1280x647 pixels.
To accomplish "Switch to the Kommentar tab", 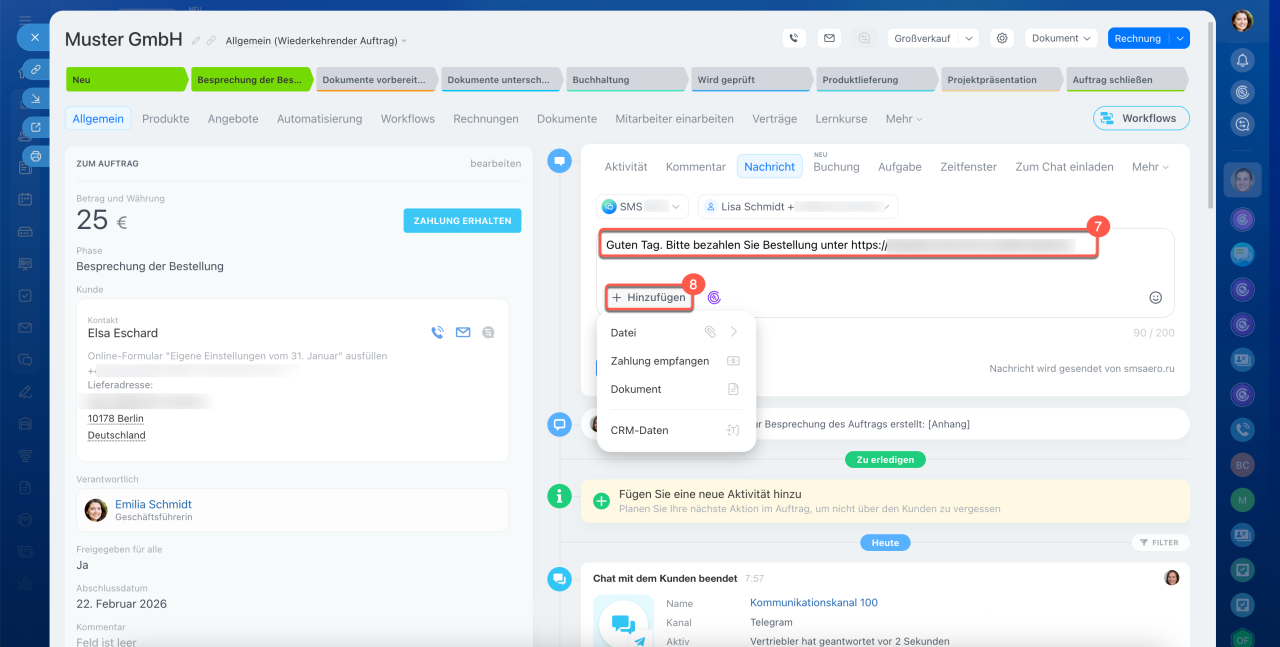I will click(695, 167).
